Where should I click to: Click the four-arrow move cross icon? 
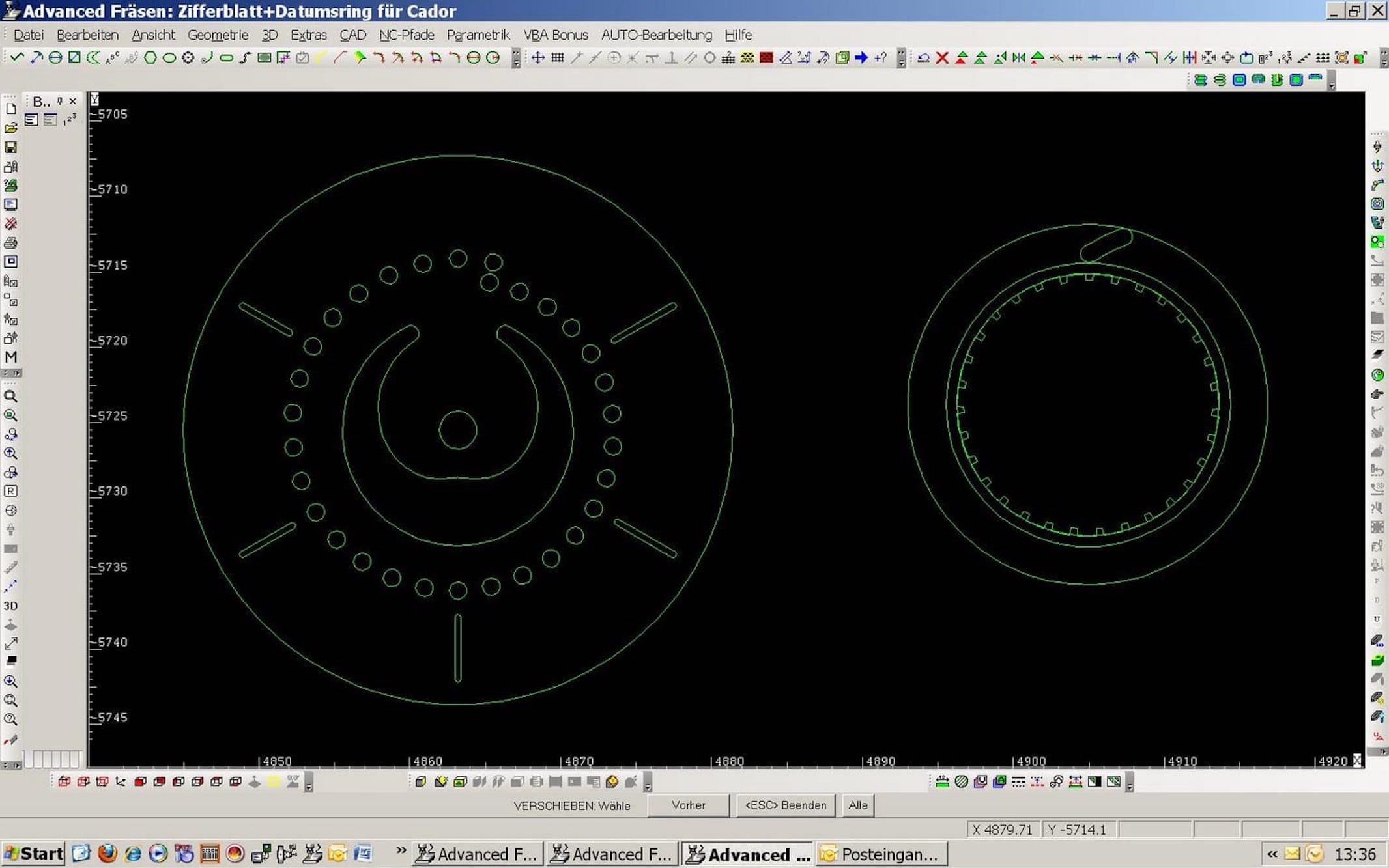click(x=537, y=57)
